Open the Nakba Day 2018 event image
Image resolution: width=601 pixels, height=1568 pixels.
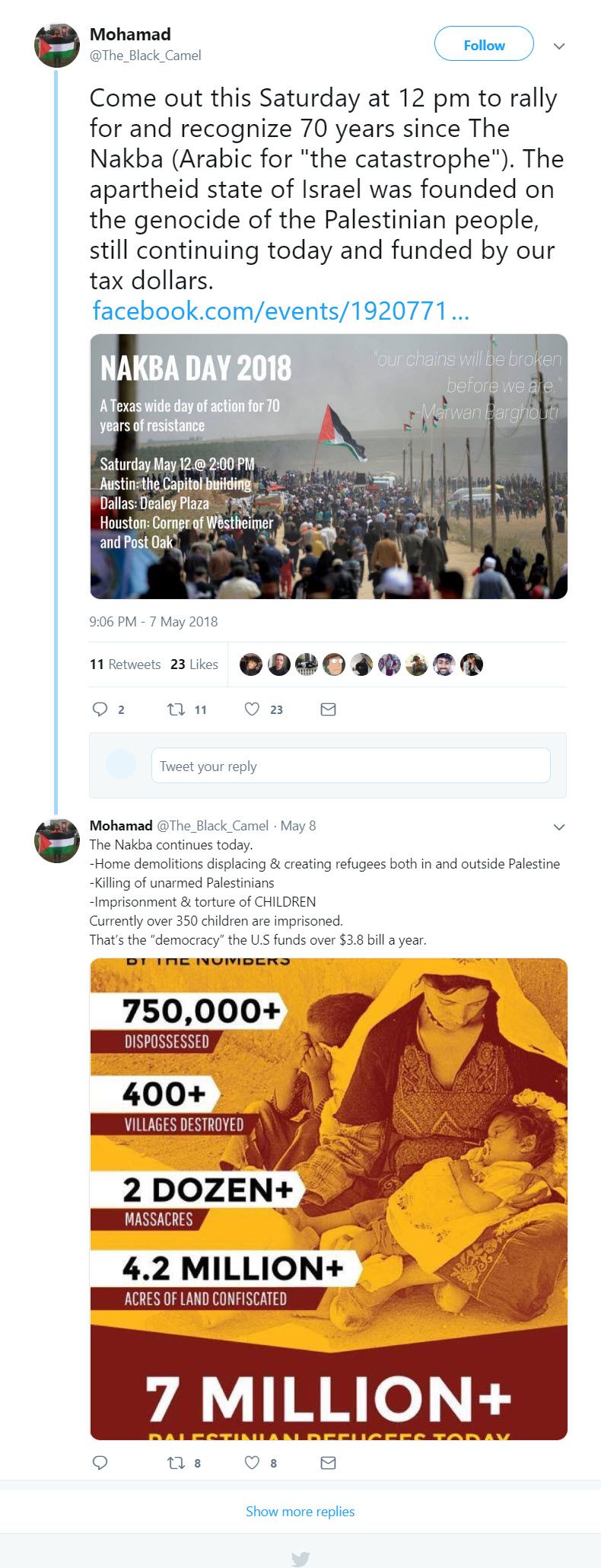329,466
